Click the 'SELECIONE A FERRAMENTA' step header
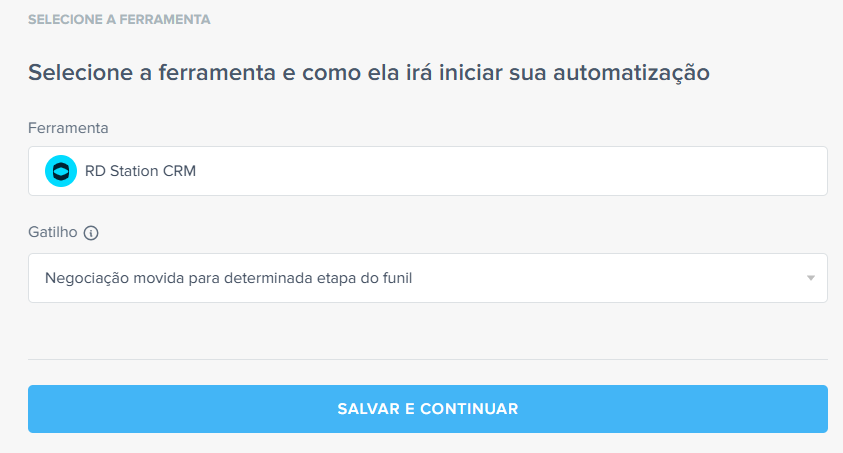 tap(119, 19)
